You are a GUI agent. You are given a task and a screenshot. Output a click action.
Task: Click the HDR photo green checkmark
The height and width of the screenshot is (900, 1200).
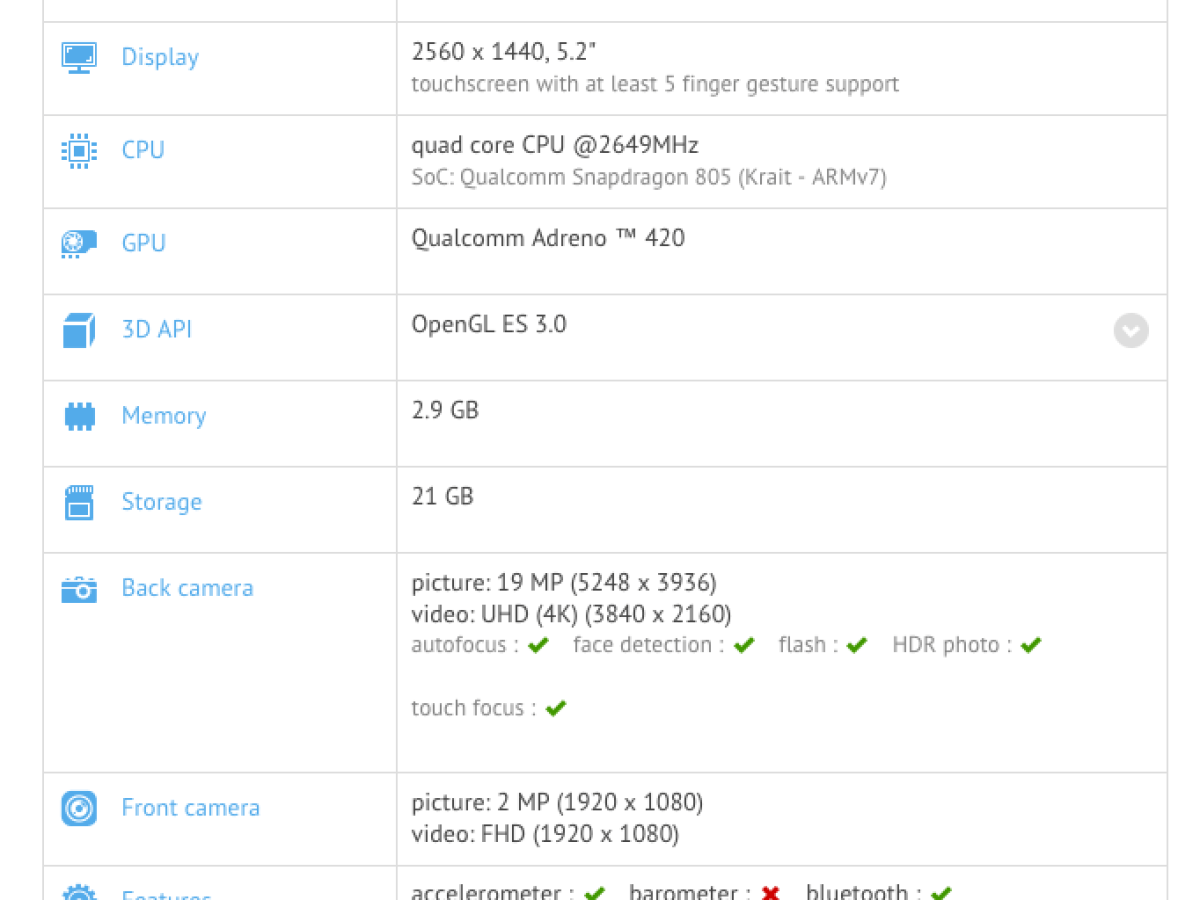pos(1031,646)
